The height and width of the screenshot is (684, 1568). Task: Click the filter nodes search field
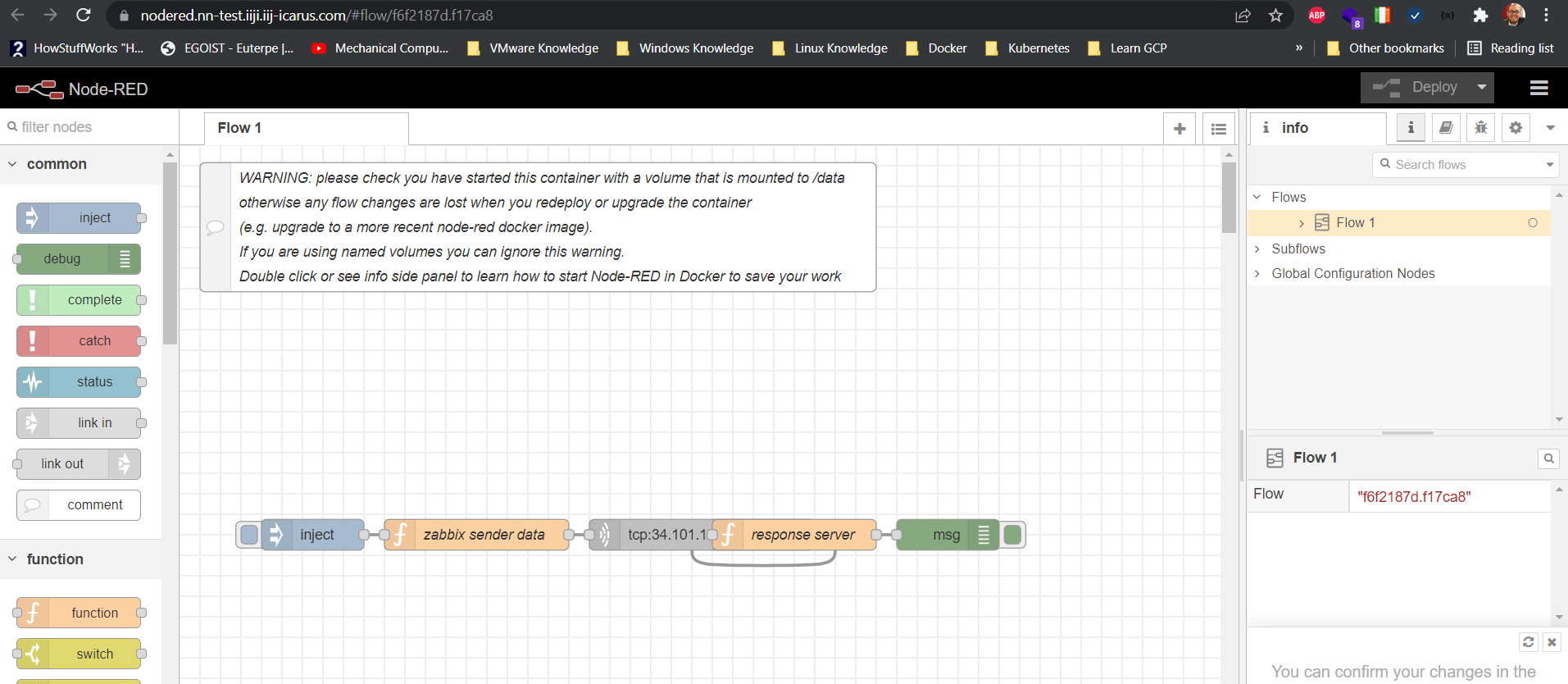coord(90,127)
